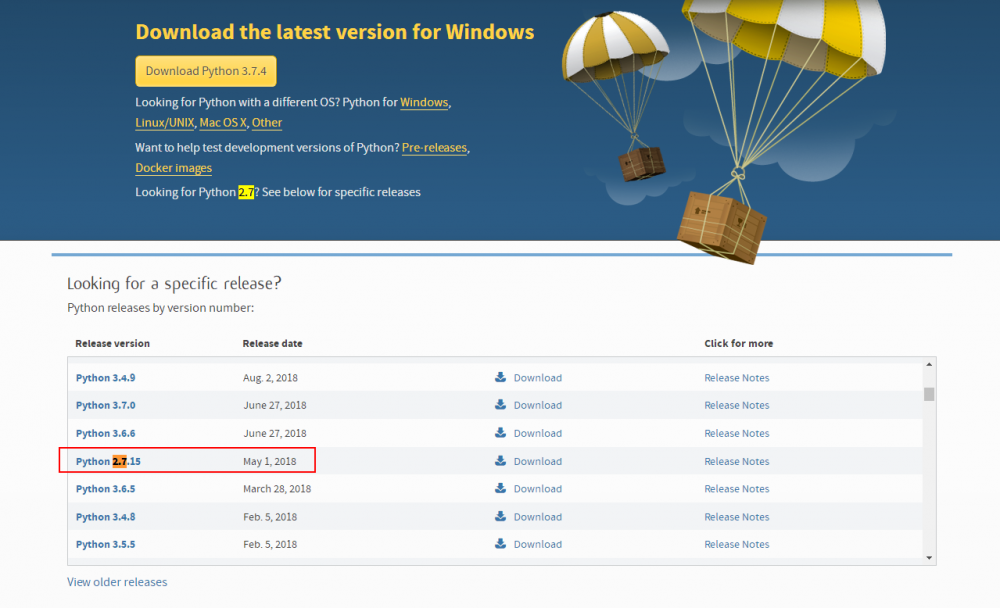This screenshot has width=1000, height=608.
Task: Click Download text link for Python 2.7.15
Action: pos(538,461)
